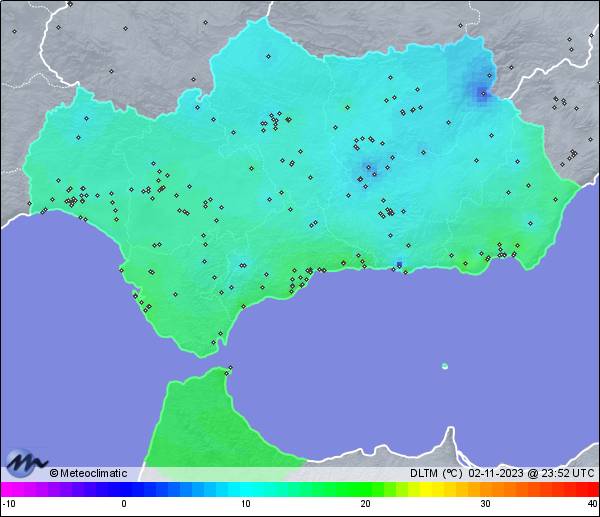
Task: Click the 0 label on the temperature scale
Action: [x=124, y=504]
